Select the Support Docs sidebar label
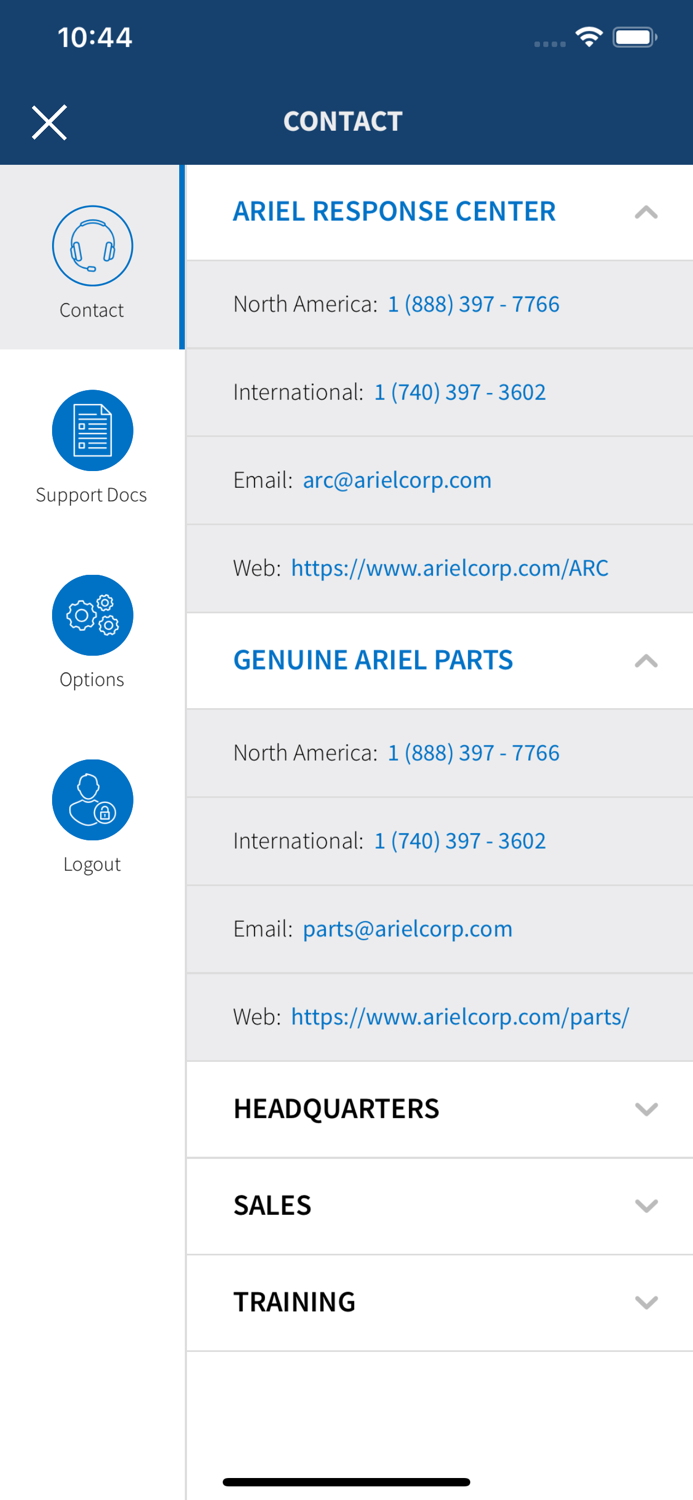 click(91, 495)
